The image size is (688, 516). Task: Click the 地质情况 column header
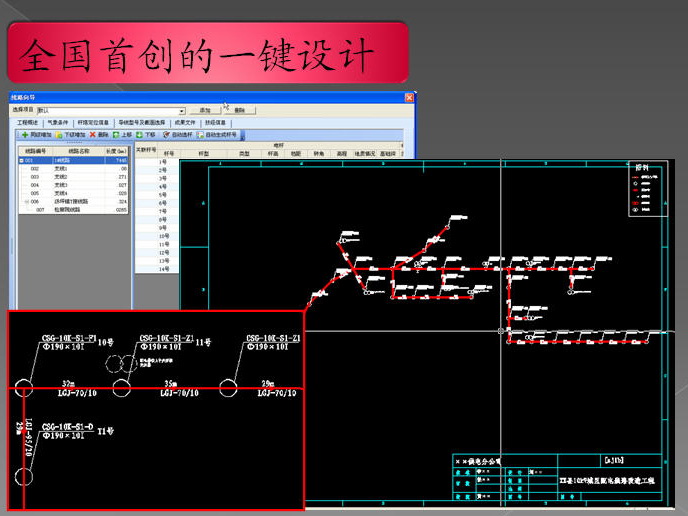coord(365,154)
